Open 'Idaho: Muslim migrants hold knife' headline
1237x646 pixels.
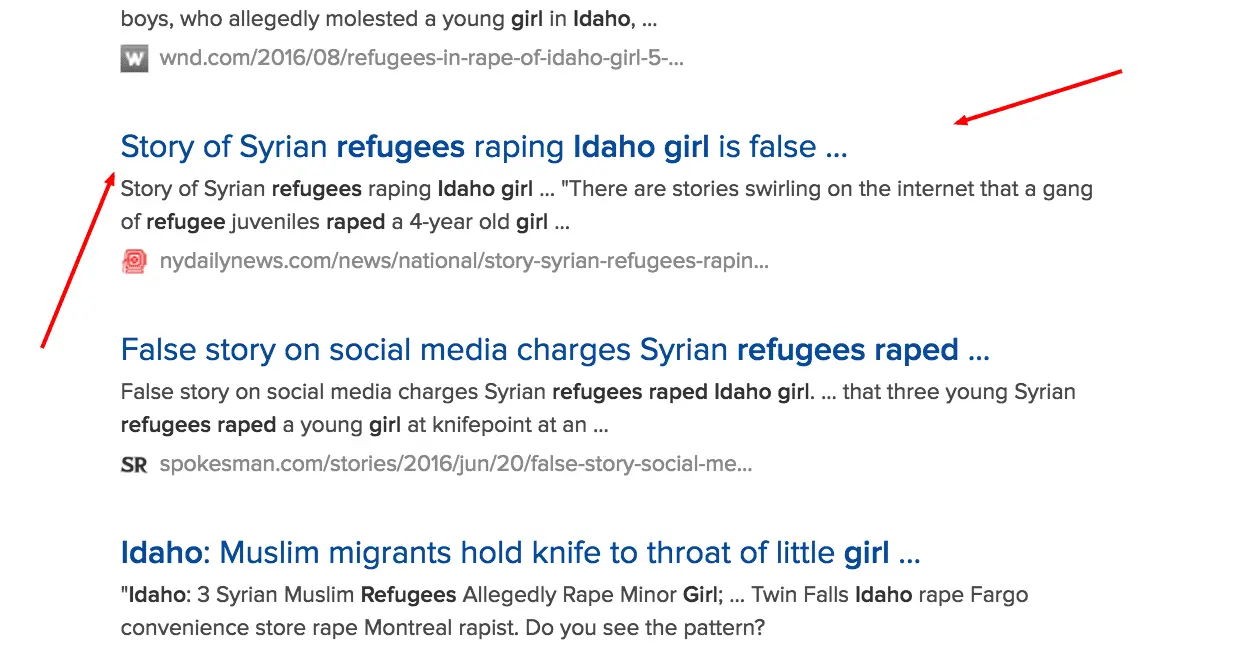click(x=520, y=552)
